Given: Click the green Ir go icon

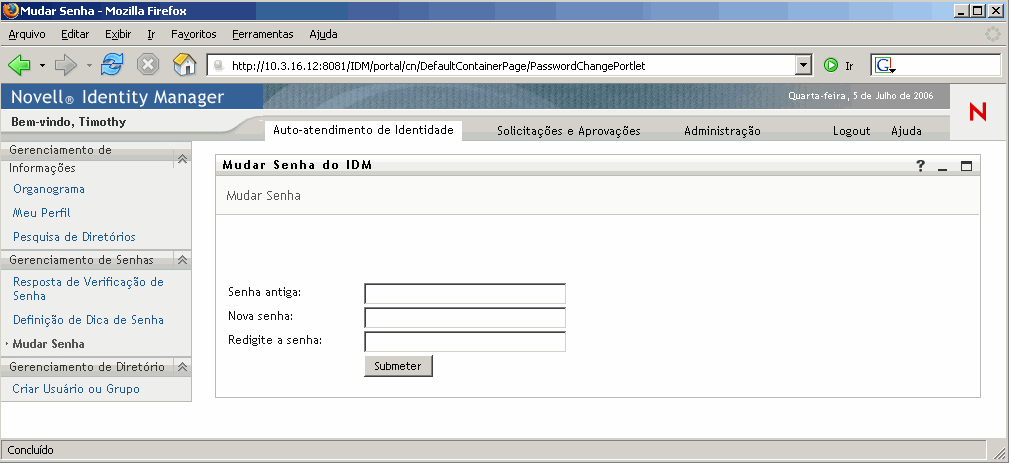Looking at the screenshot, I should pos(830,65).
